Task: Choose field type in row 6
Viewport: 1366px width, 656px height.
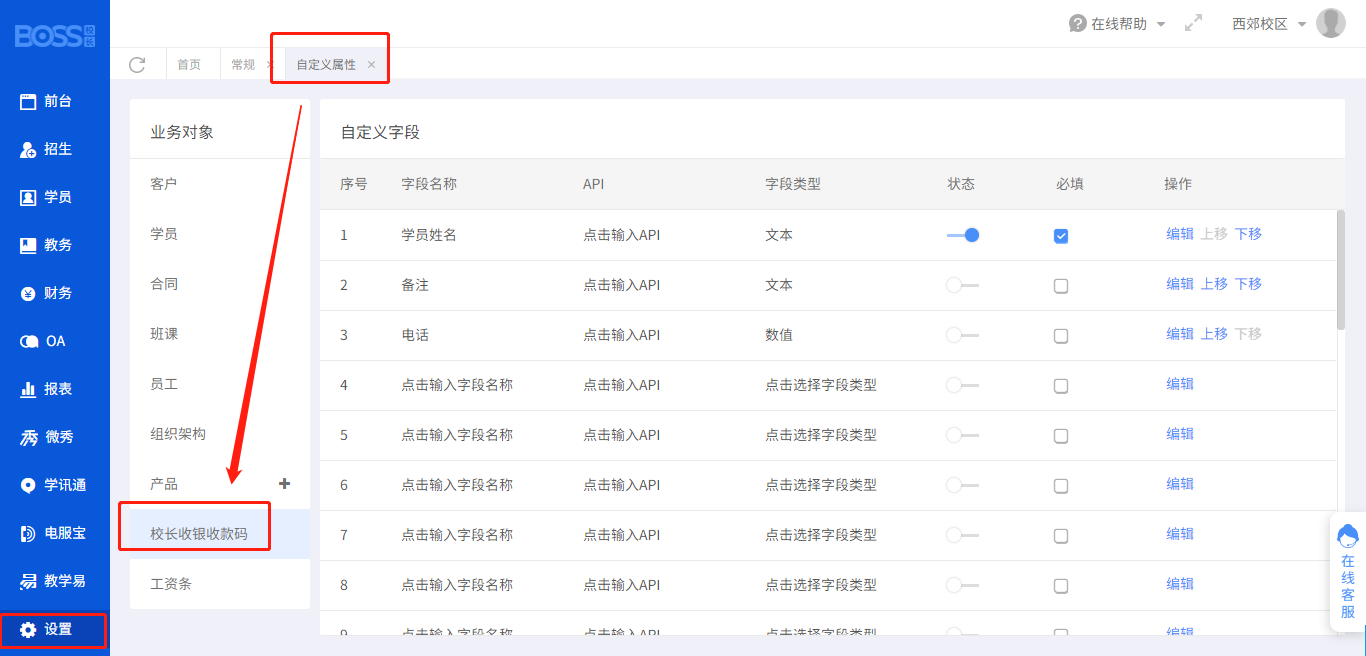Action: click(821, 485)
